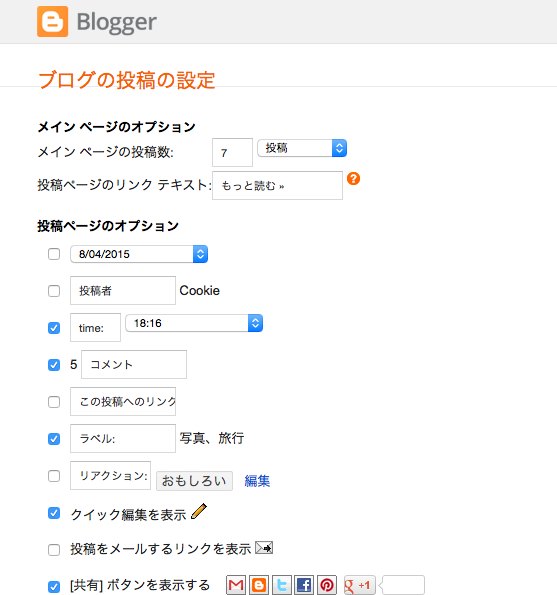Click the orange Blogger logo icon
Viewport: 557px width, 595px height.
tap(52, 21)
